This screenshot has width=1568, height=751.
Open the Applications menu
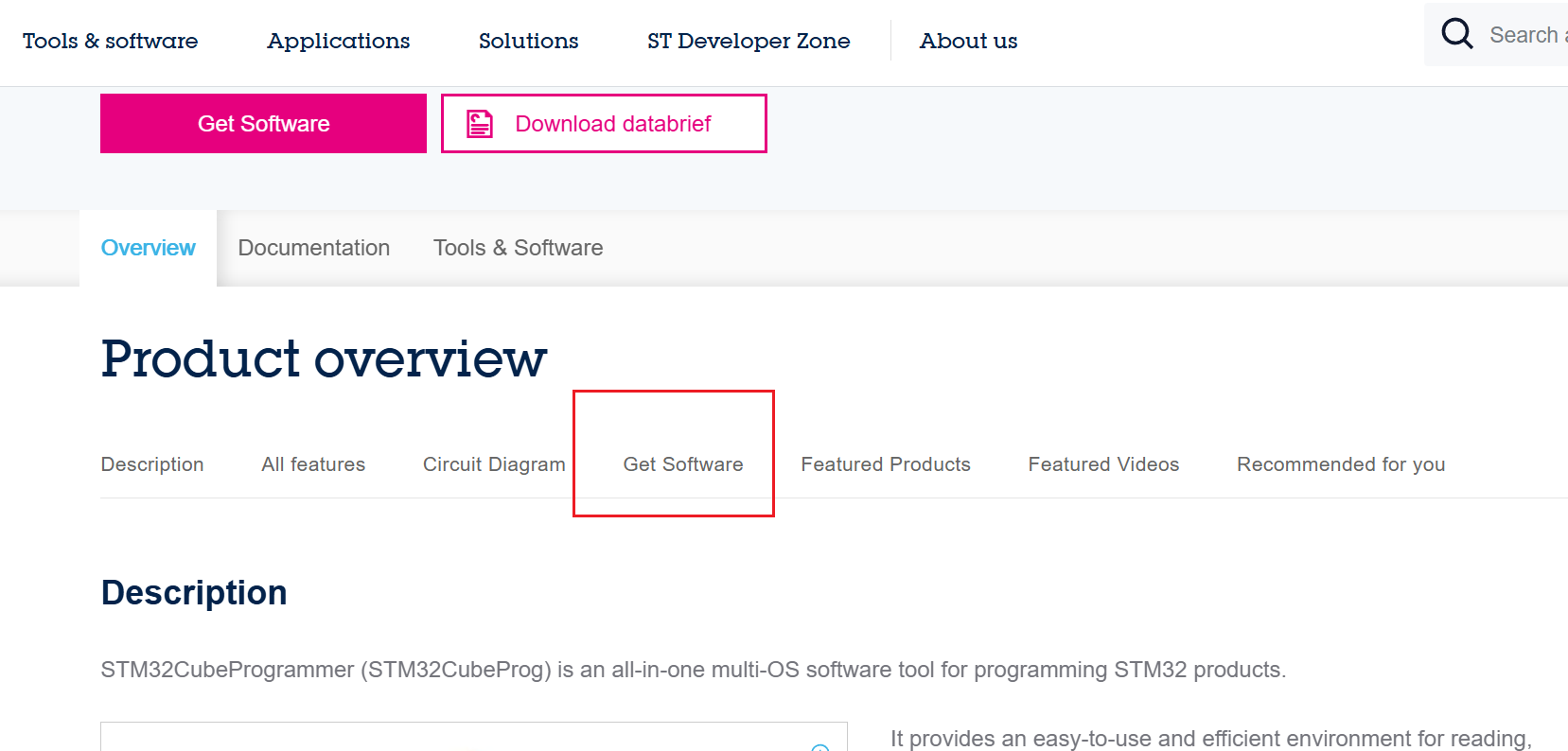pyautogui.click(x=339, y=41)
